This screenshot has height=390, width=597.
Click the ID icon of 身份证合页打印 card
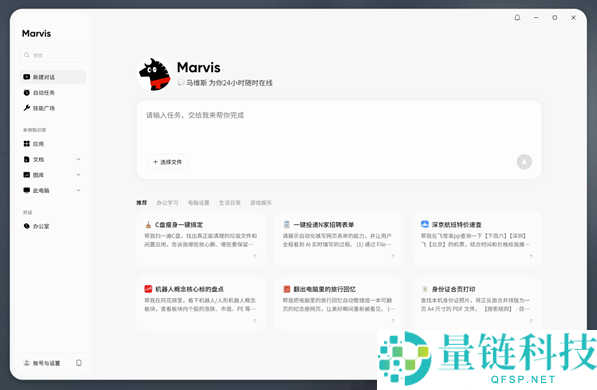click(x=425, y=289)
